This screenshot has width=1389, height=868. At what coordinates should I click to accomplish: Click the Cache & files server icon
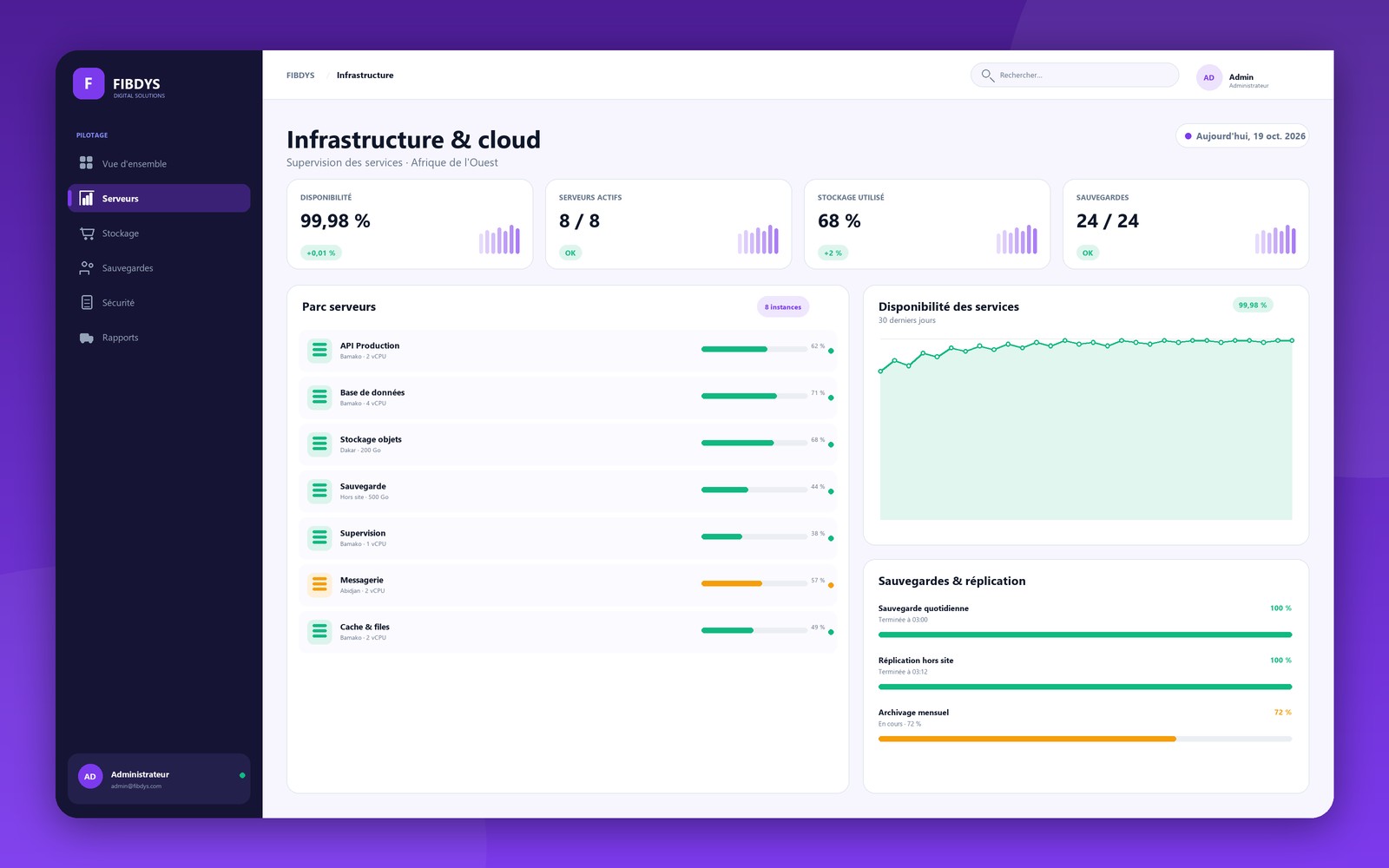(319, 631)
